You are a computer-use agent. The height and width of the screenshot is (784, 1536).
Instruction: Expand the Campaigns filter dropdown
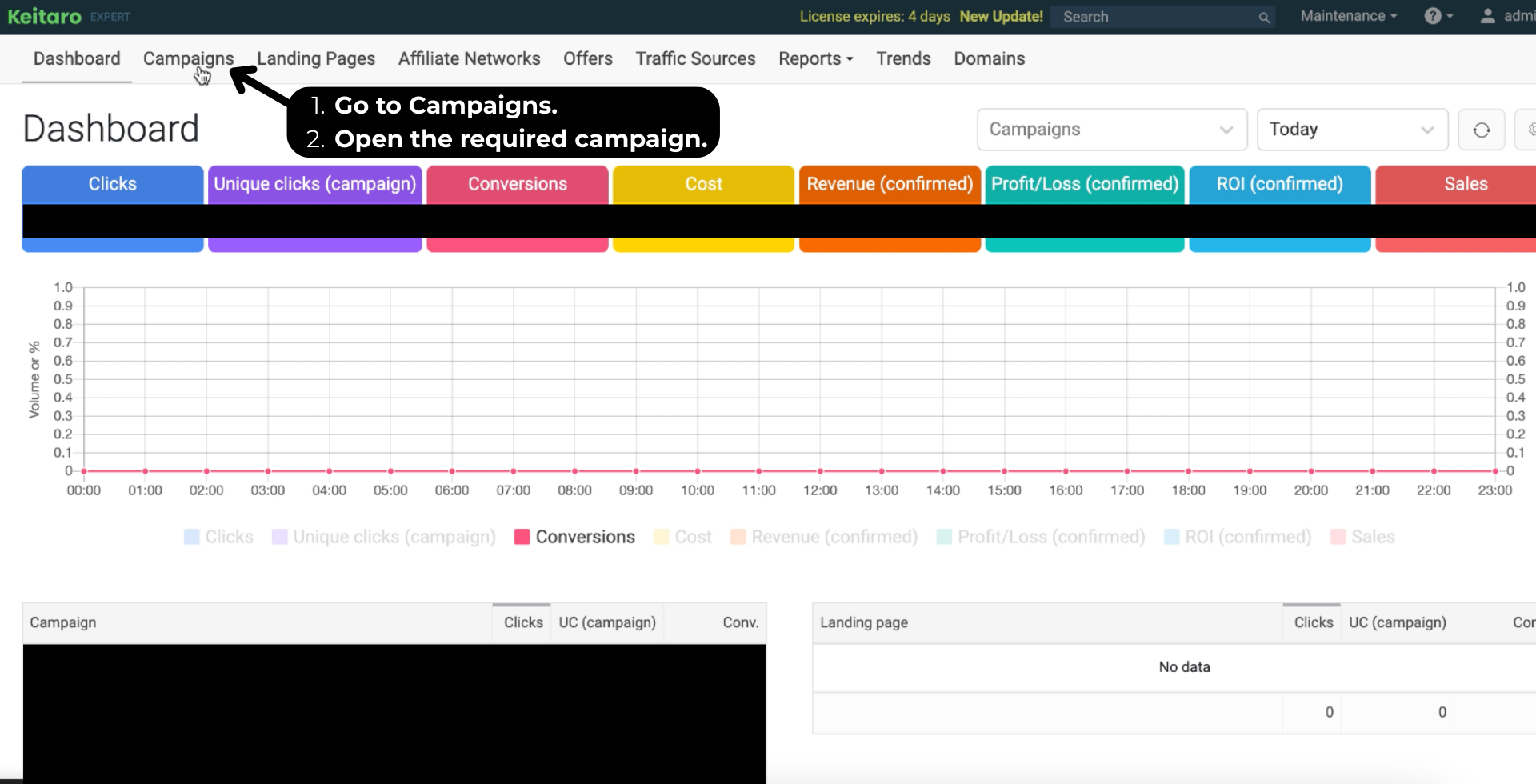point(1111,130)
